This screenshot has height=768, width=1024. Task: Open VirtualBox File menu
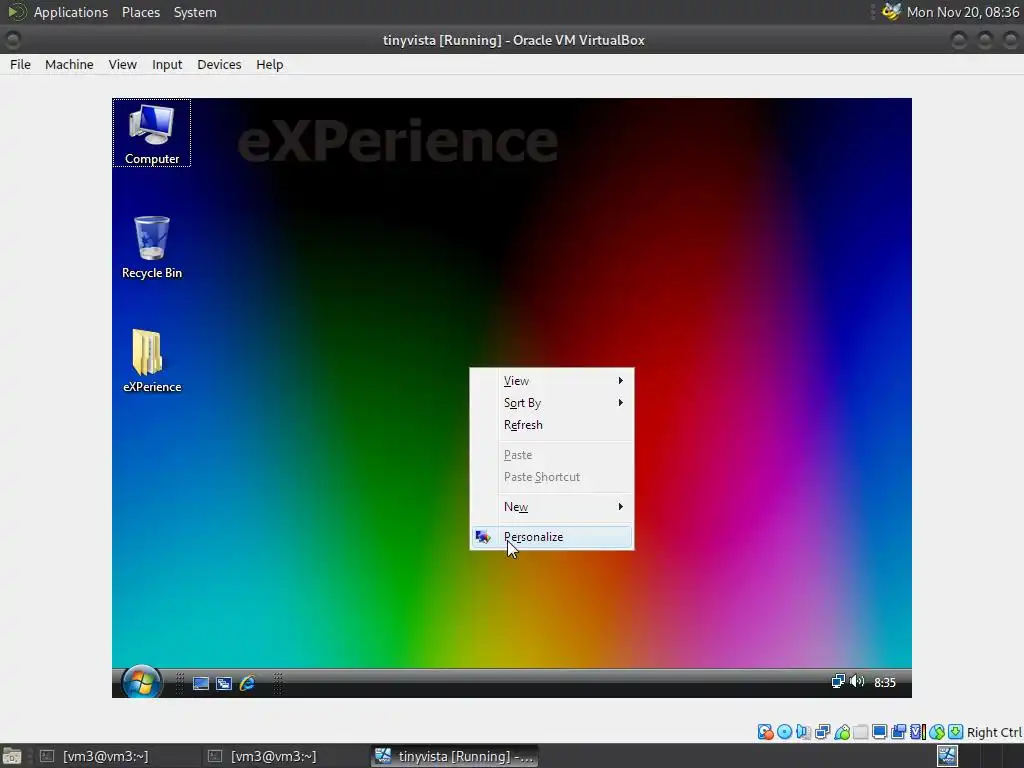pyautogui.click(x=20, y=65)
